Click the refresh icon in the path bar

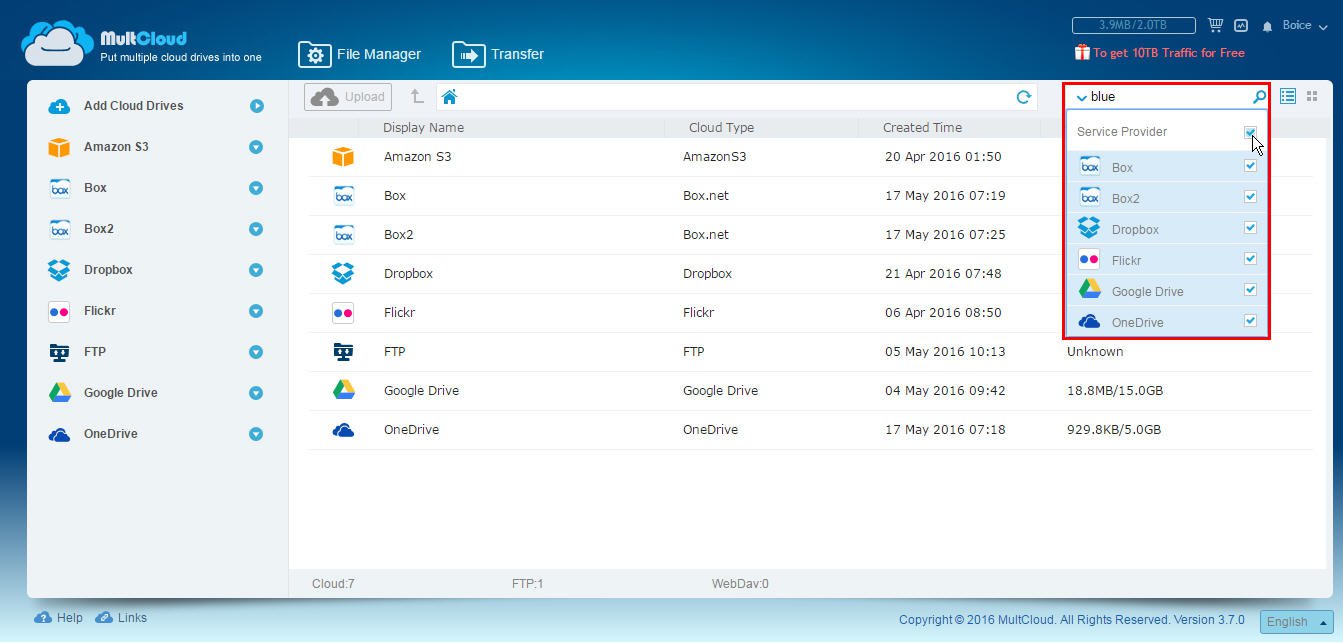coord(1023,97)
